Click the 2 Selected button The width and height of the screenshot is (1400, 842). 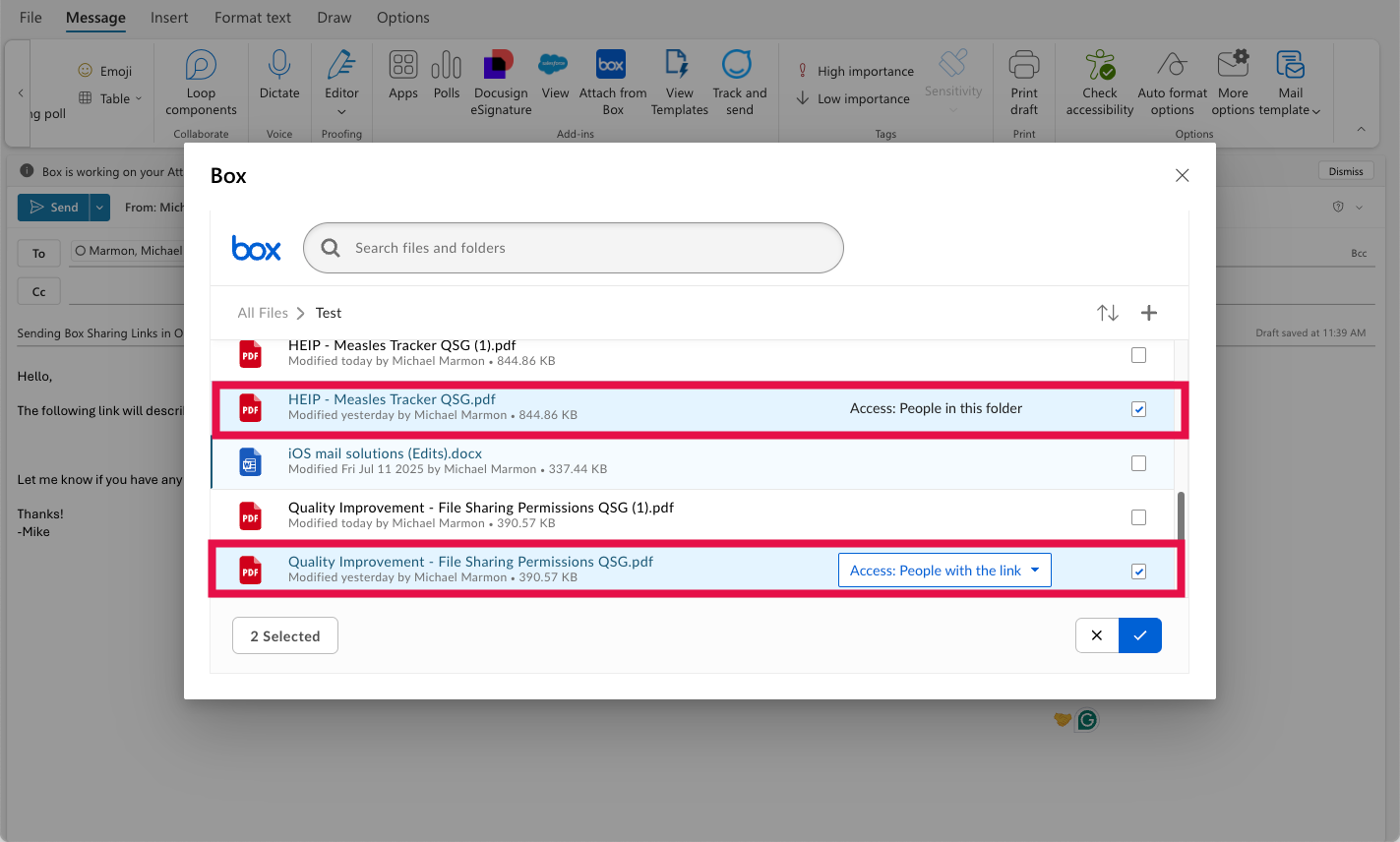click(285, 635)
